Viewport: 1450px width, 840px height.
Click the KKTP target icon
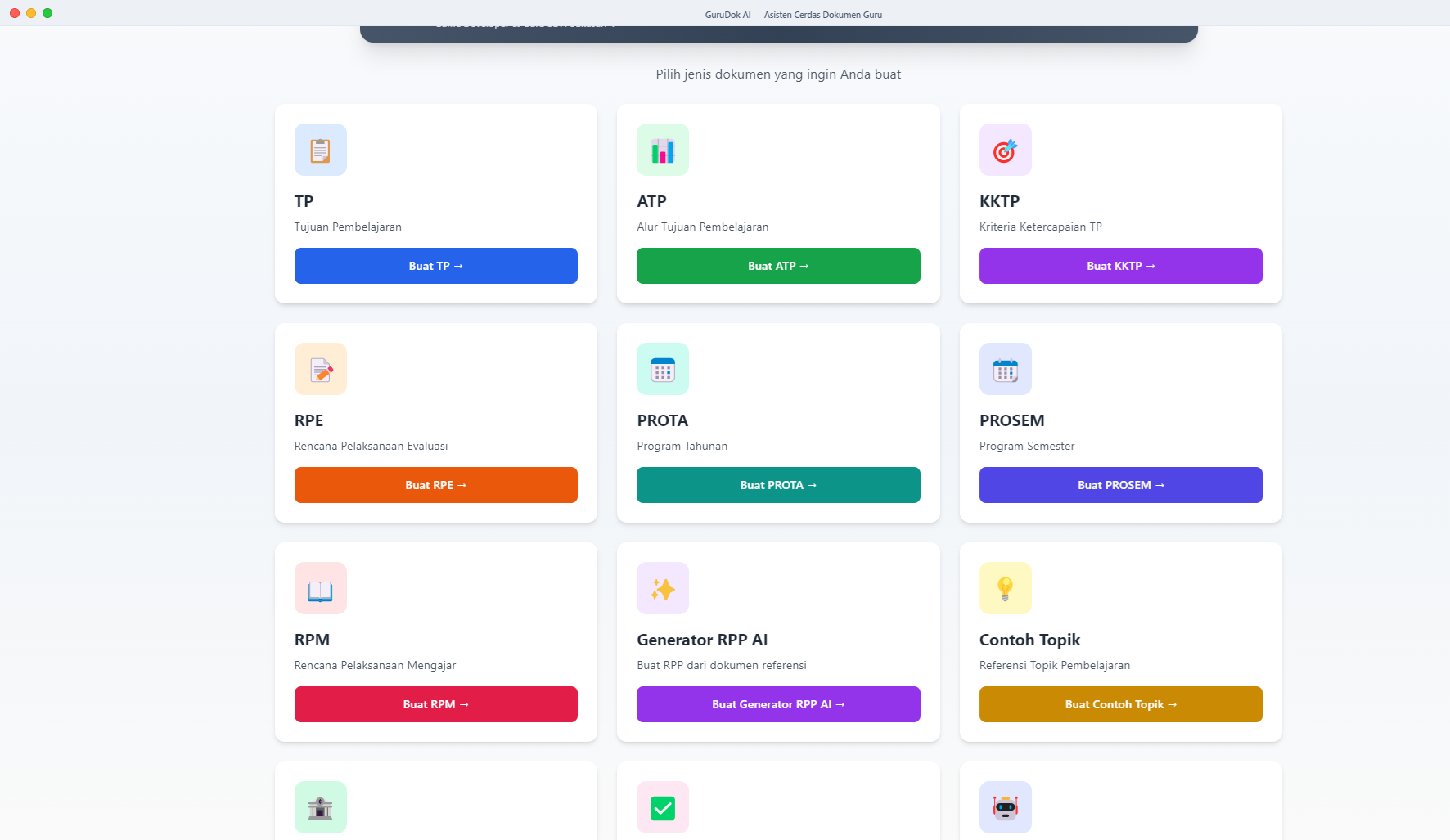1006,150
